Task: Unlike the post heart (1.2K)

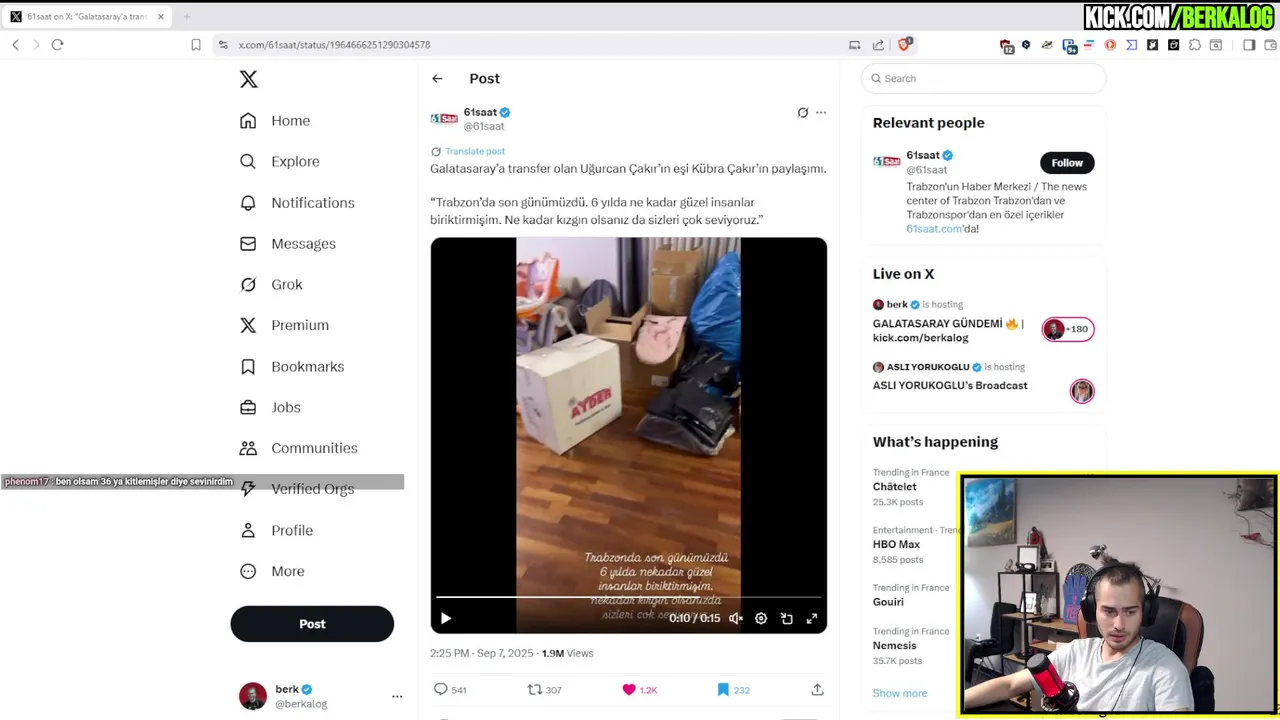Action: 639,690
